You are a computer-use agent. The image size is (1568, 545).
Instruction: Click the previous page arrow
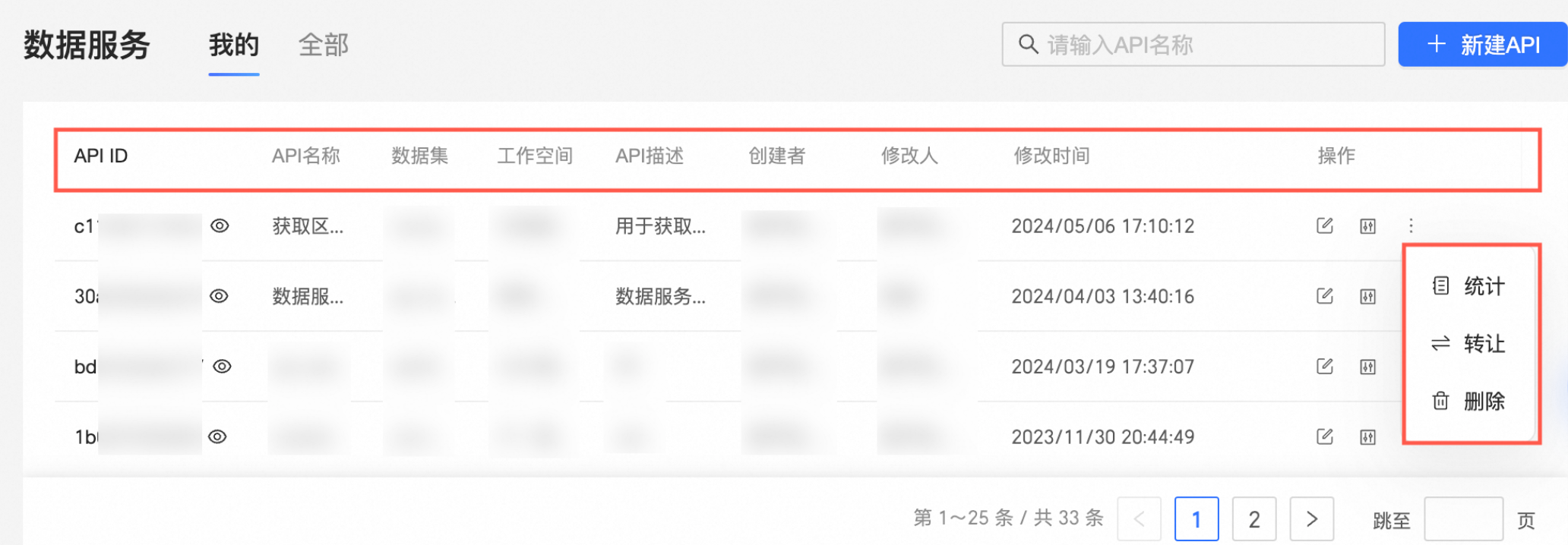pyautogui.click(x=1139, y=519)
